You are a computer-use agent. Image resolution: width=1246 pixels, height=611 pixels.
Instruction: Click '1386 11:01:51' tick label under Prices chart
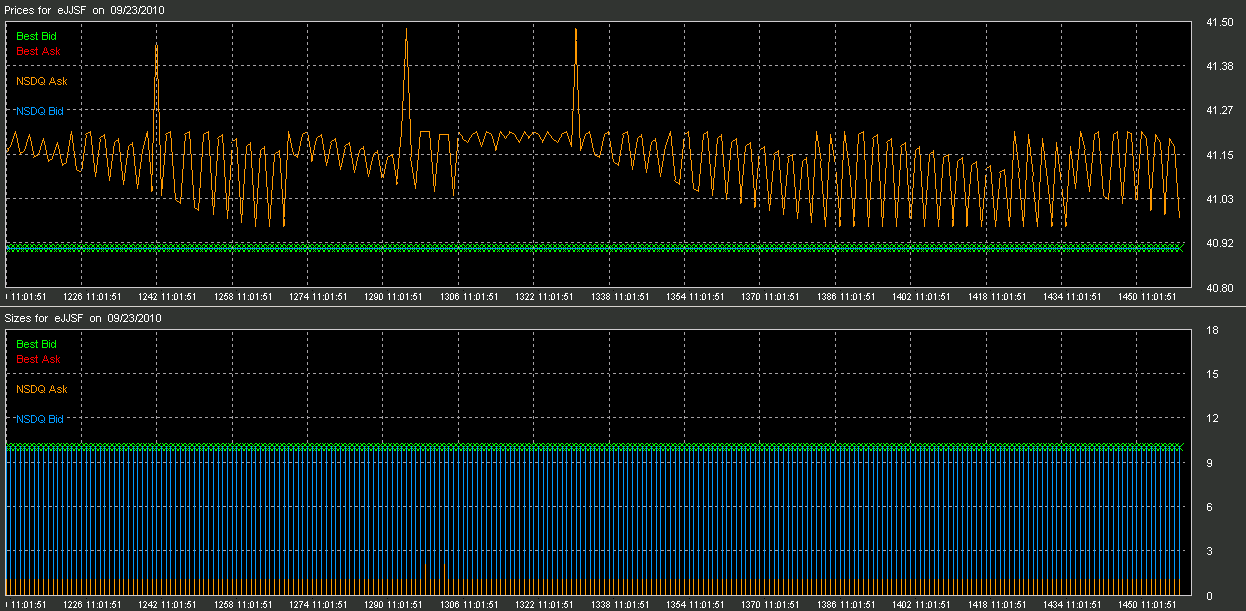pyautogui.click(x=846, y=297)
